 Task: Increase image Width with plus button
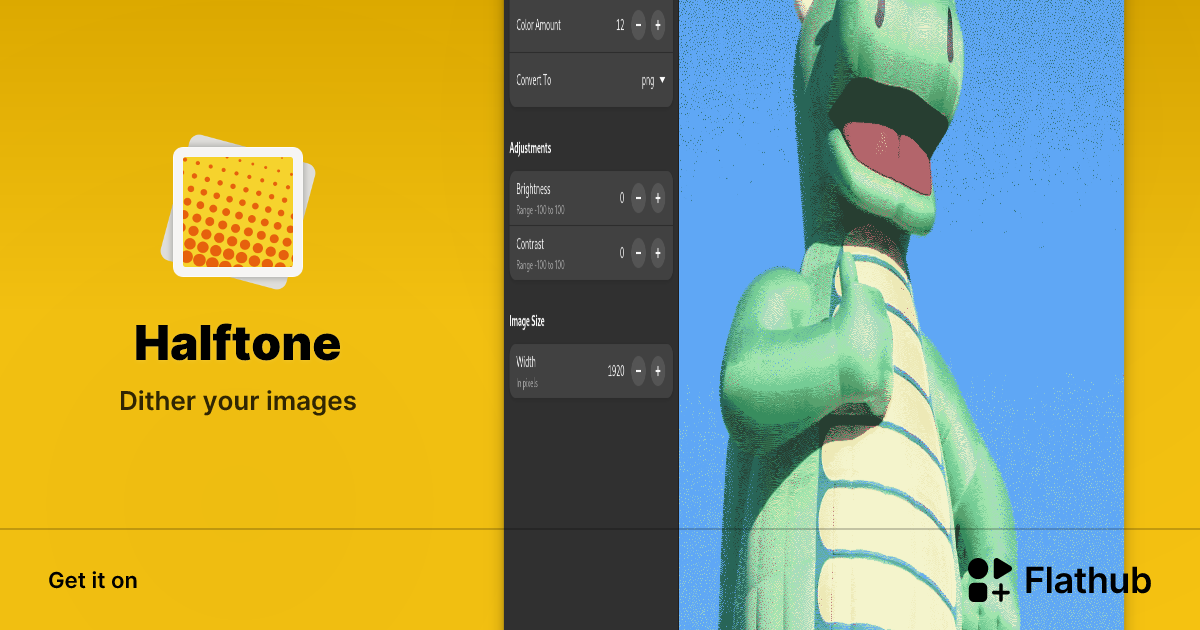(x=657, y=371)
